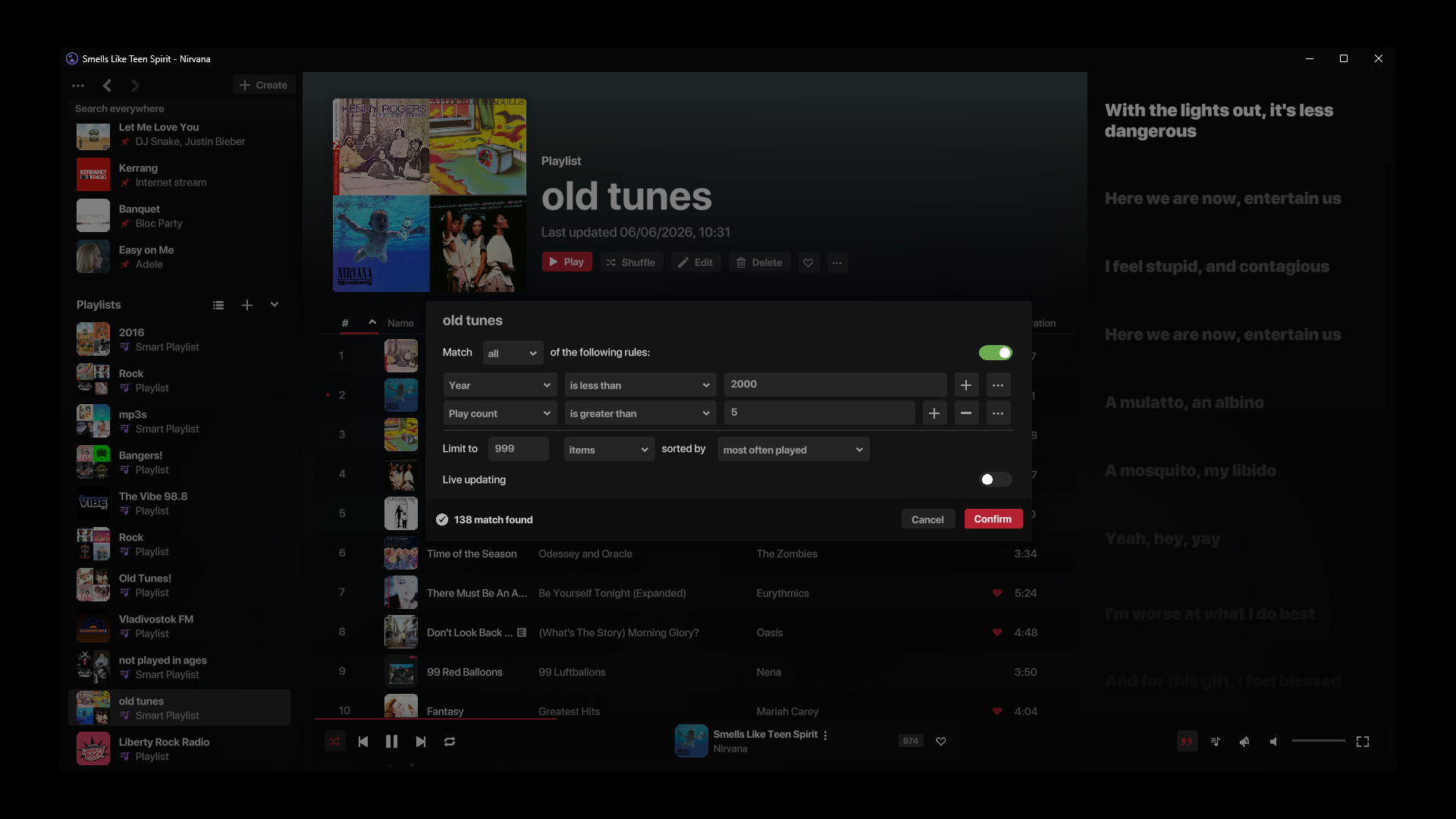Sort by the Name column header
The image size is (1456, 819).
pos(400,323)
